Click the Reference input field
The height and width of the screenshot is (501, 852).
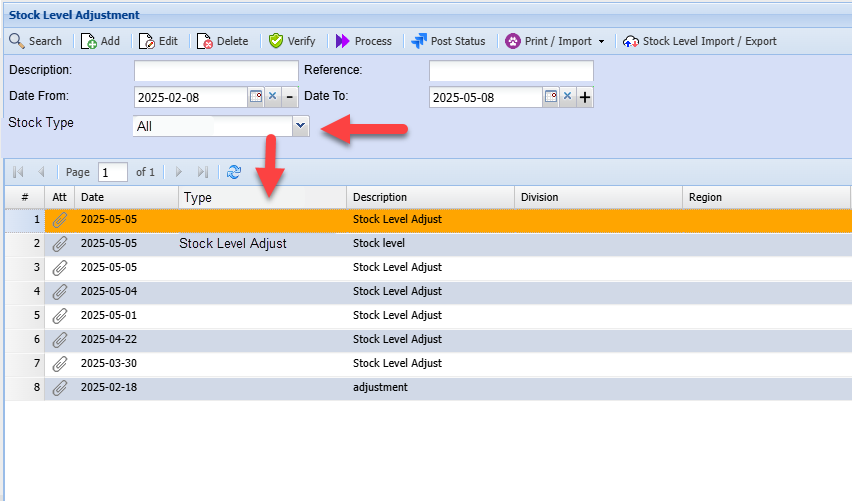(x=511, y=71)
